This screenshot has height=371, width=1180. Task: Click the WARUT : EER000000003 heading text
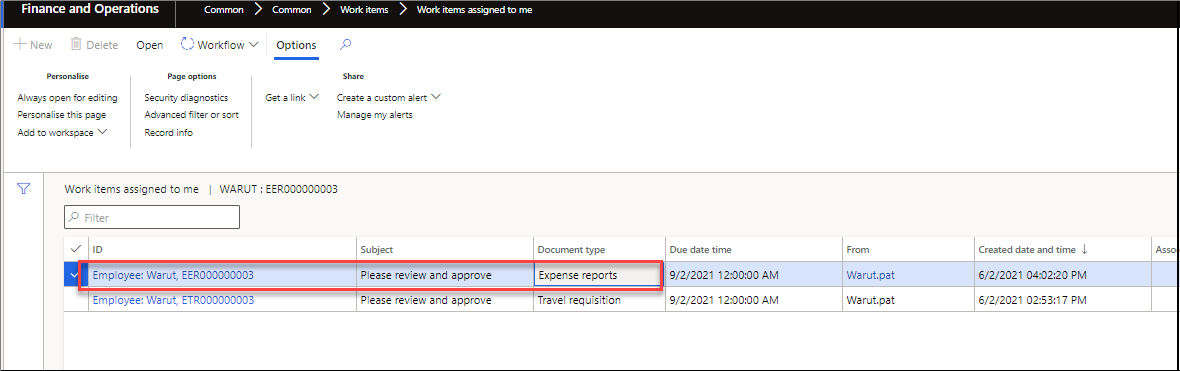(x=278, y=190)
